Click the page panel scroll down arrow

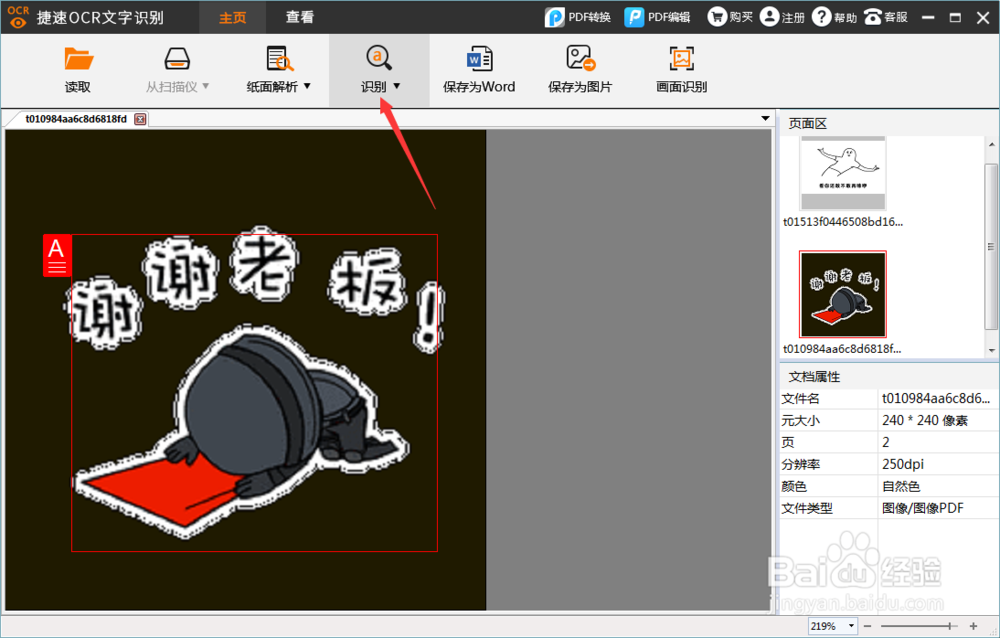point(992,350)
